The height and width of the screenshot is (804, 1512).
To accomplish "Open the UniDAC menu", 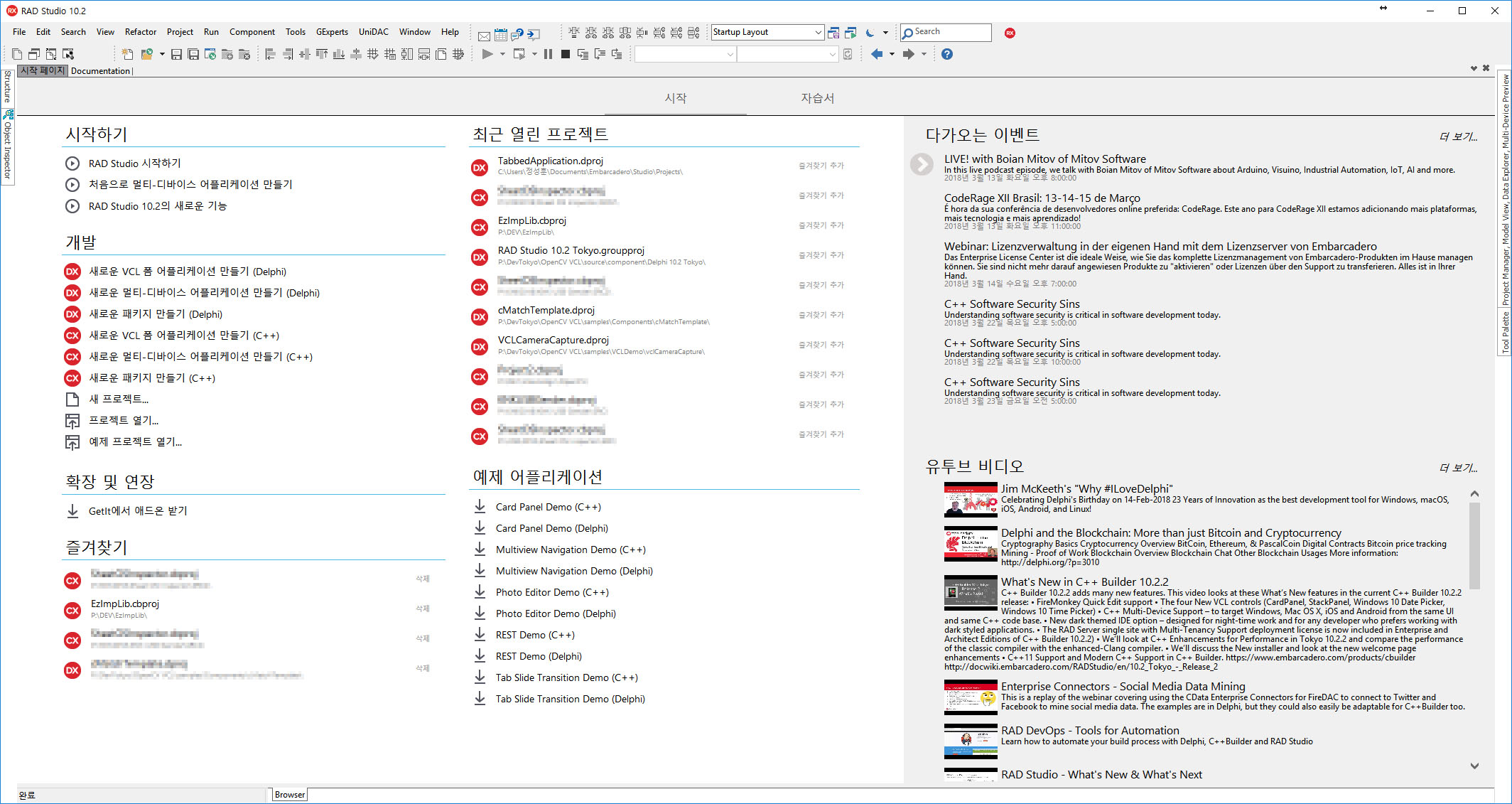I will click(374, 32).
